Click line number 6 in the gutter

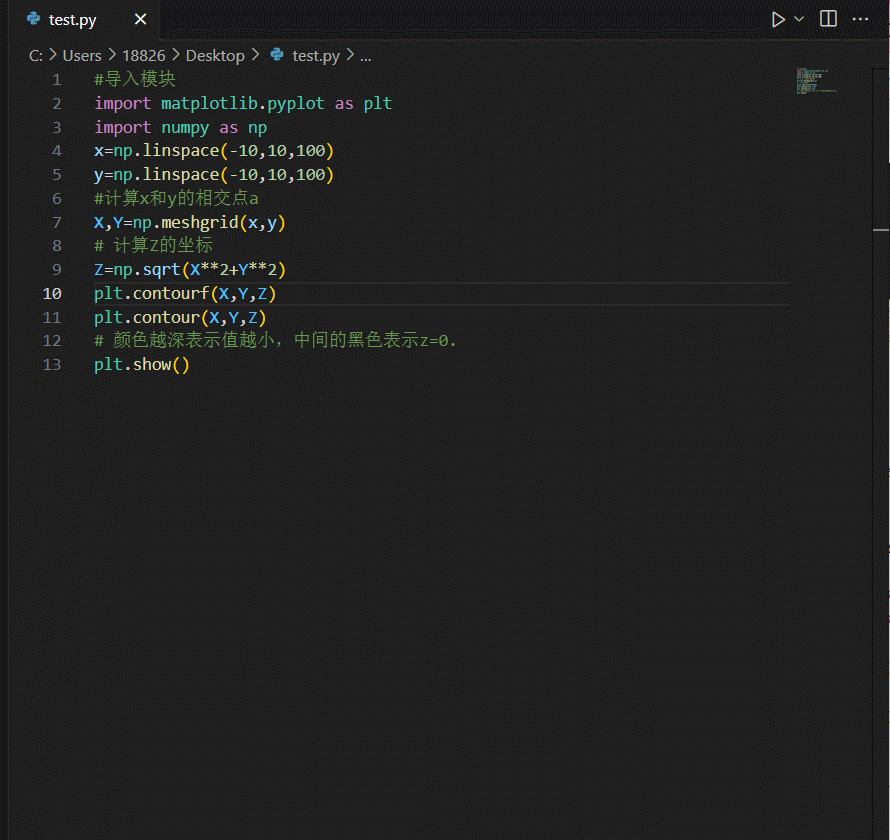click(57, 198)
